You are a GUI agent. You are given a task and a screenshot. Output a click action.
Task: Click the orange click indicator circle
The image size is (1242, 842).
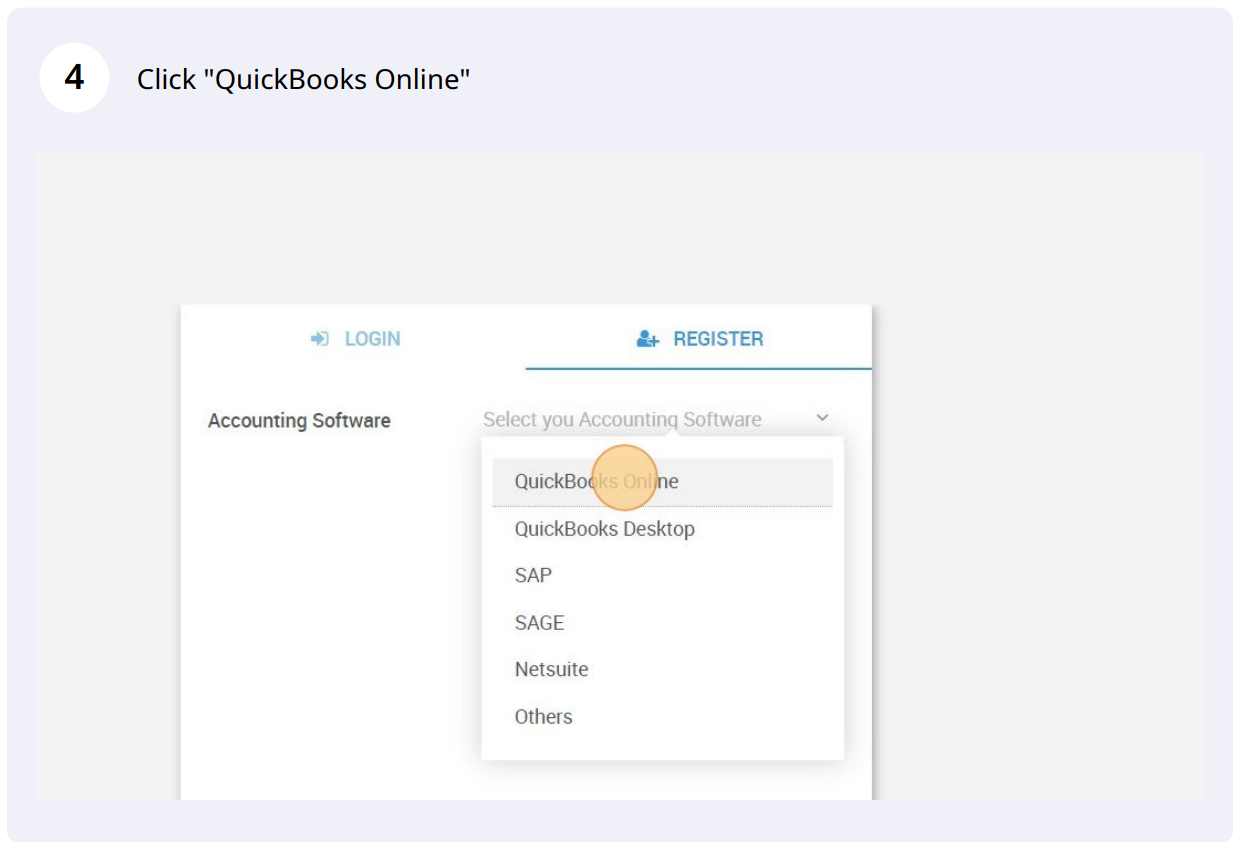(624, 477)
